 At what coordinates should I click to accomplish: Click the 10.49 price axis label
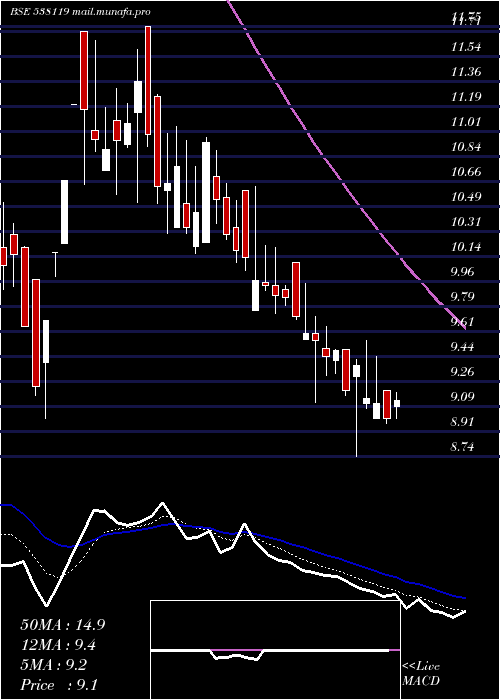coord(466,196)
